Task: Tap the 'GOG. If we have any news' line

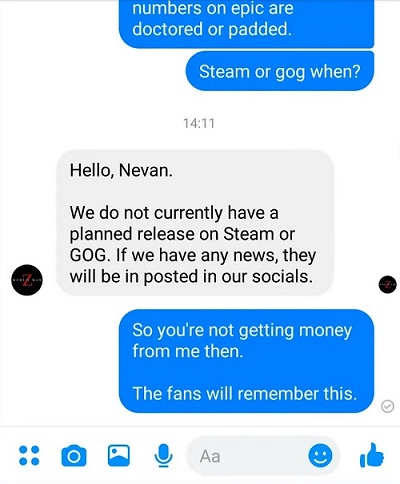Action: (193, 255)
